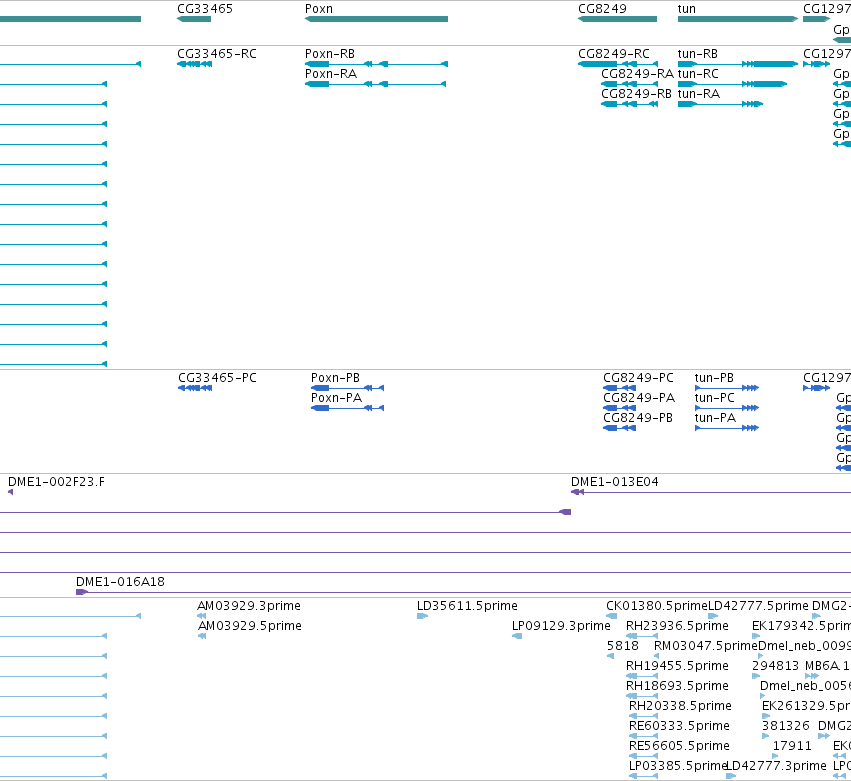Open the CG8249-RA transcript label
This screenshot has height=781, width=851.
point(637,74)
